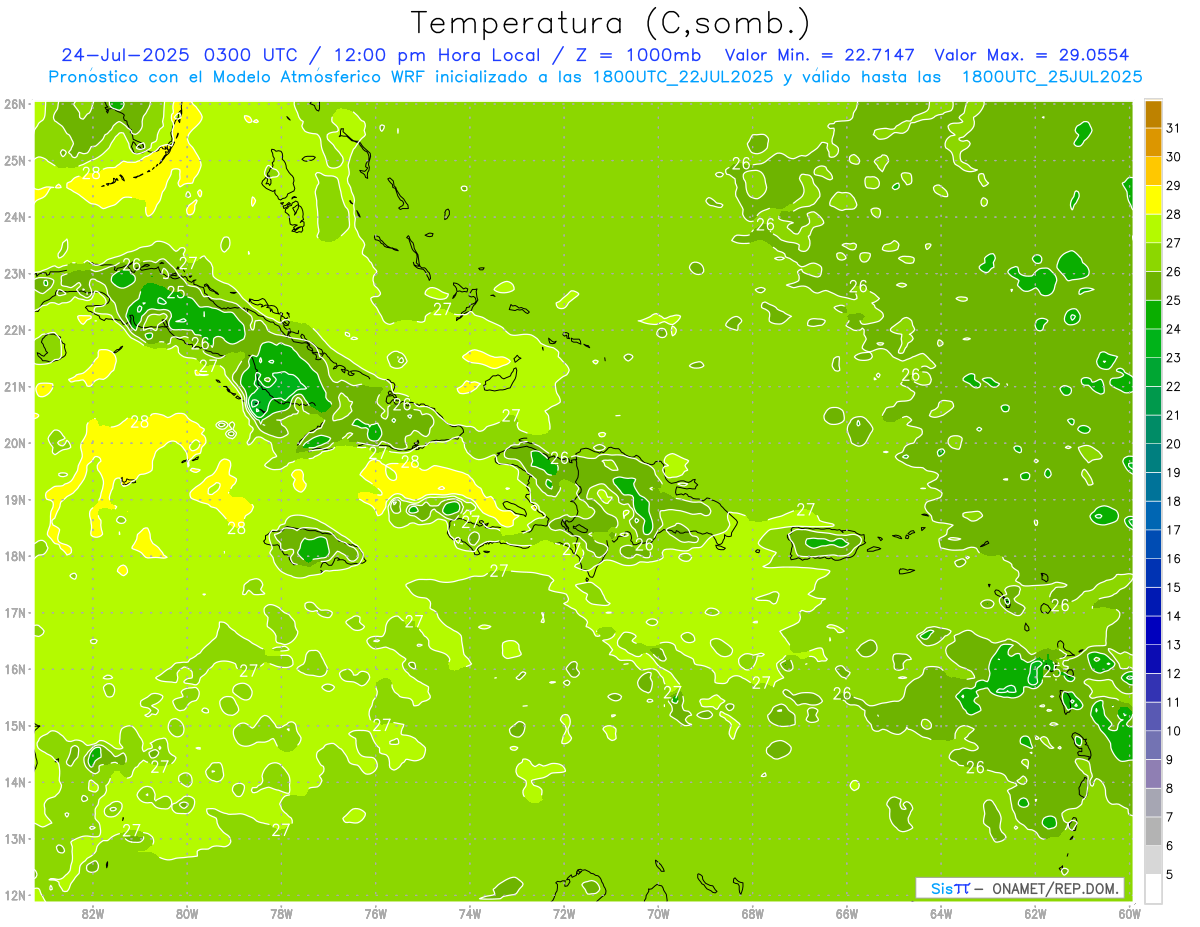
Task: Pick the orange swatch between 30 and 31
Action: pyautogui.click(x=1153, y=143)
